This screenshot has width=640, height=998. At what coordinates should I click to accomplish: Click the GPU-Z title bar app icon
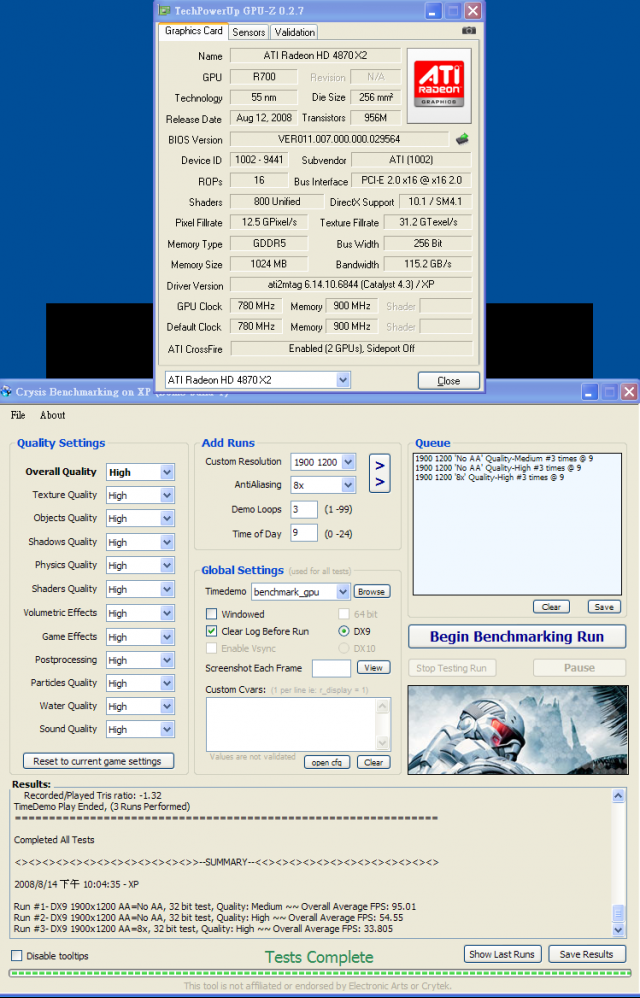165,11
